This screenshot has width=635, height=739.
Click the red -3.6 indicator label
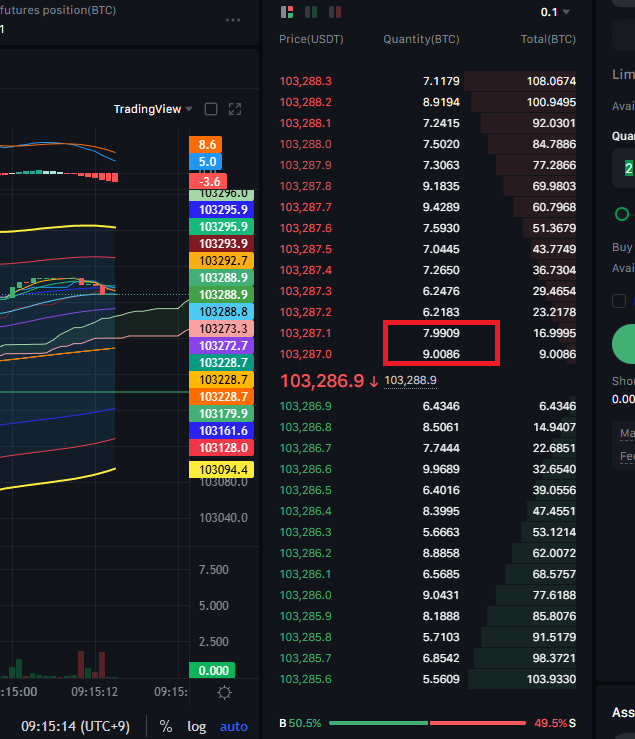pyautogui.click(x=208, y=181)
